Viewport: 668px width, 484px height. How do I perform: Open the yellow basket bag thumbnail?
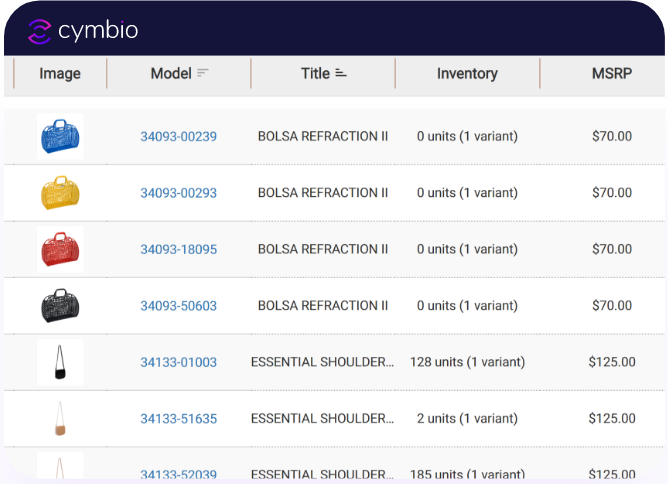(x=60, y=193)
